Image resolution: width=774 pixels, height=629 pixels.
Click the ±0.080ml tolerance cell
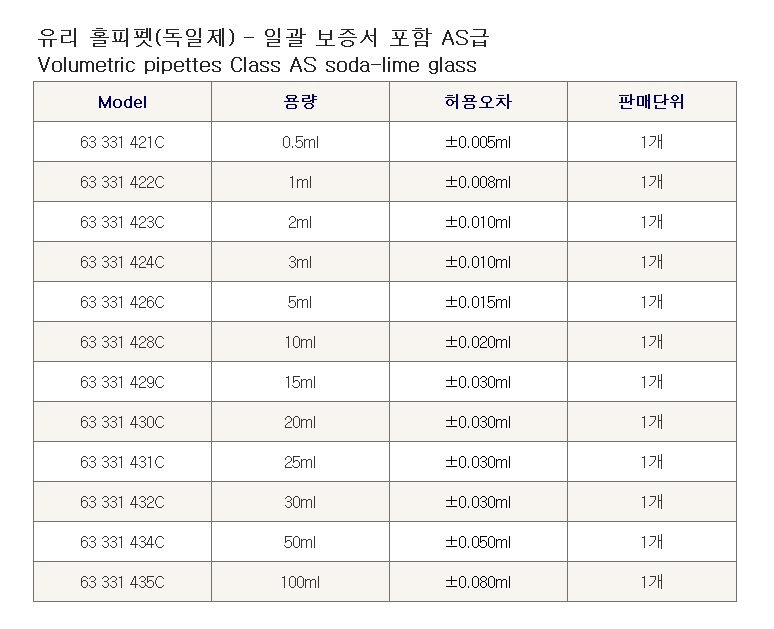point(478,582)
